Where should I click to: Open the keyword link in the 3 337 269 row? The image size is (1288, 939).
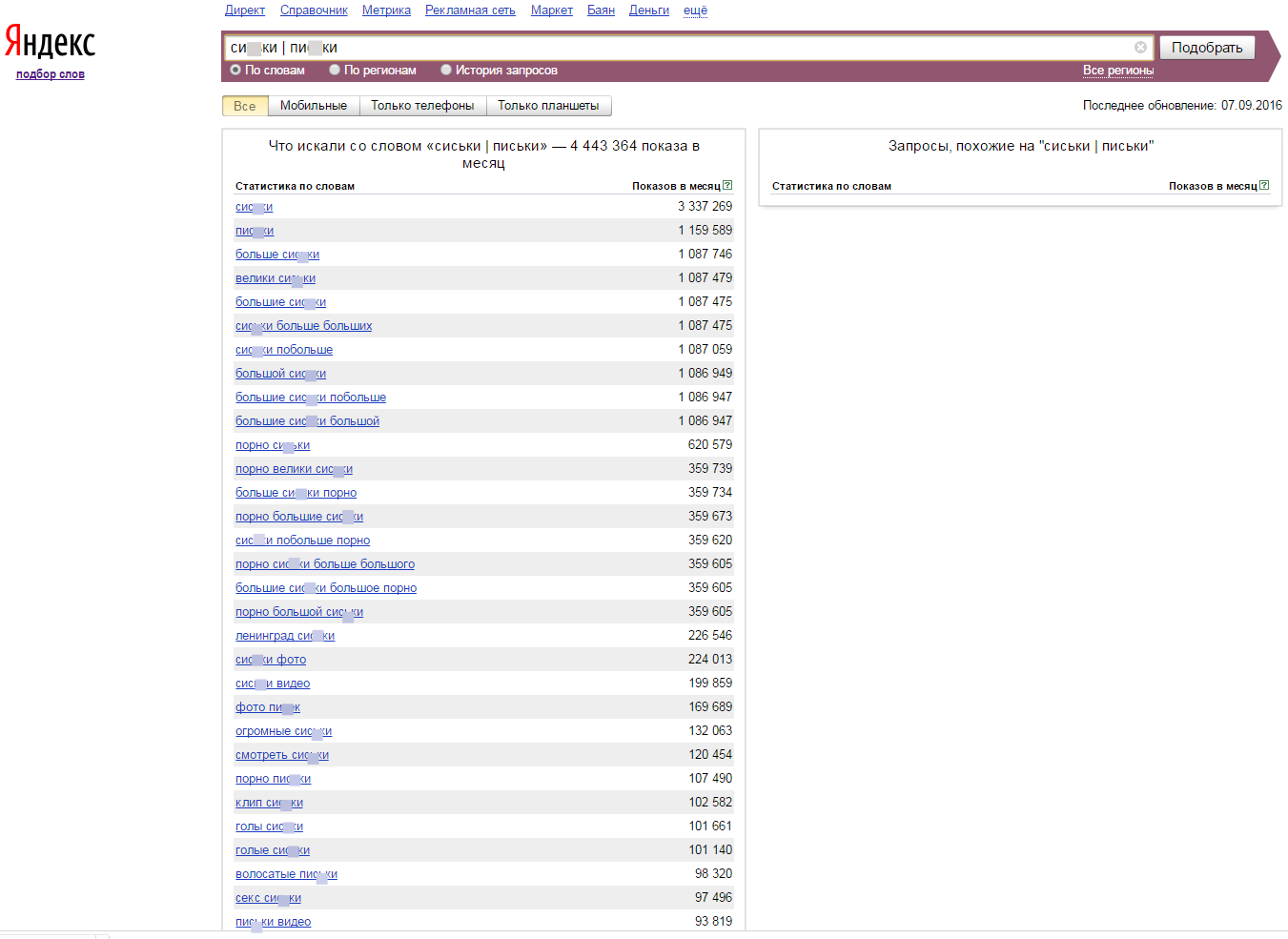pyautogui.click(x=254, y=207)
